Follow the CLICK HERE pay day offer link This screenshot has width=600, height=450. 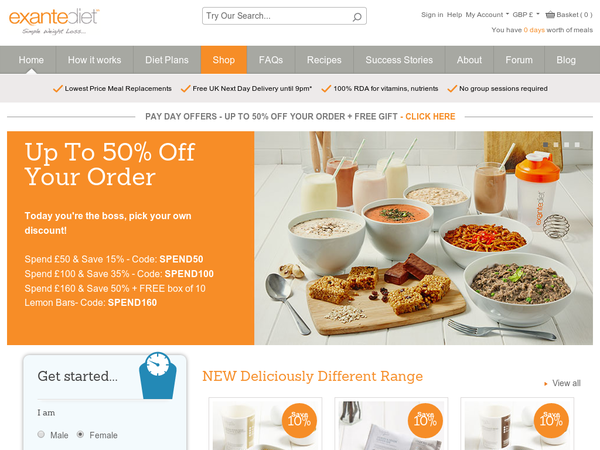tap(430, 116)
